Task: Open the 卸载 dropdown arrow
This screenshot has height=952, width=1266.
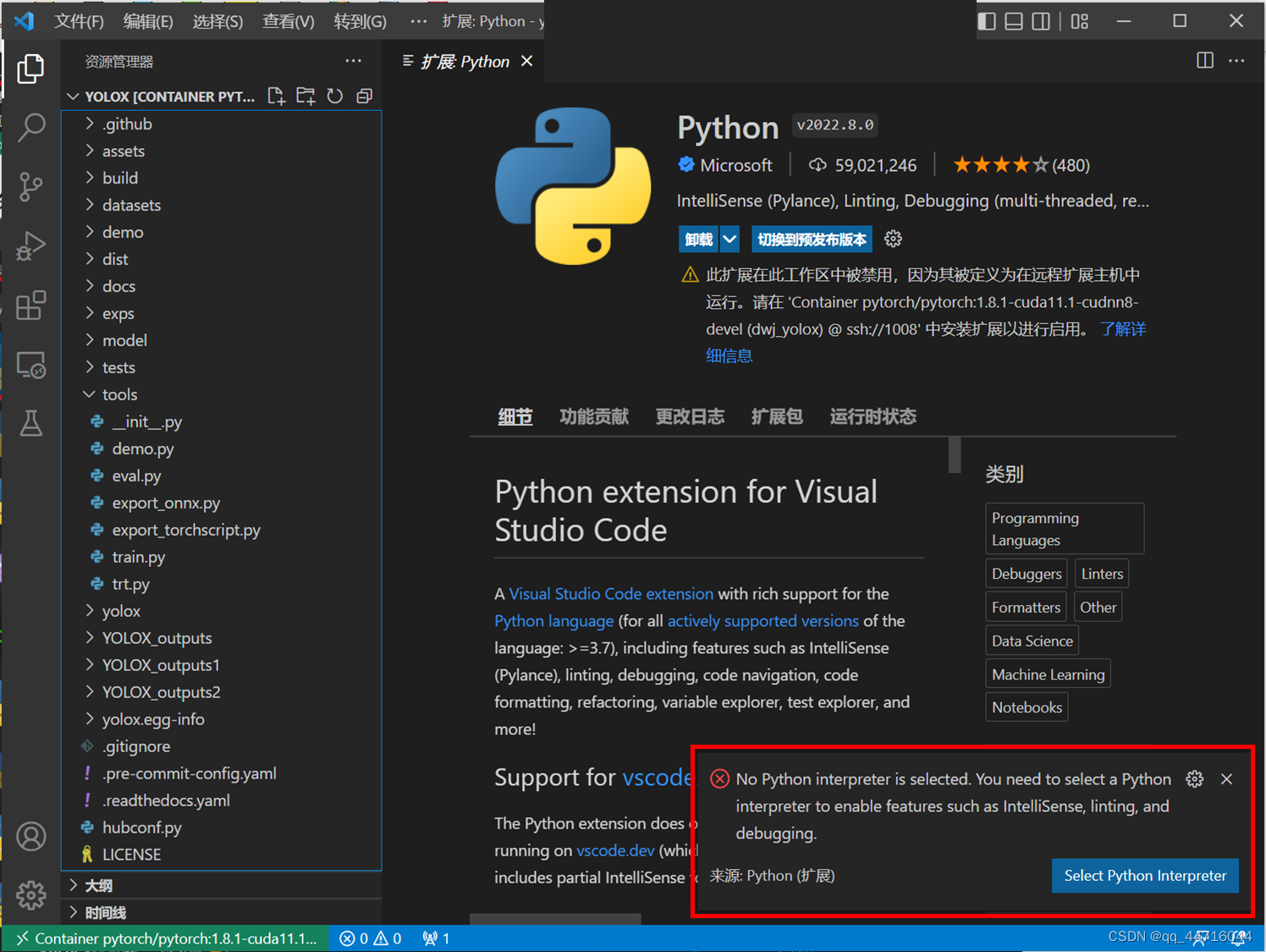Action: click(x=729, y=239)
